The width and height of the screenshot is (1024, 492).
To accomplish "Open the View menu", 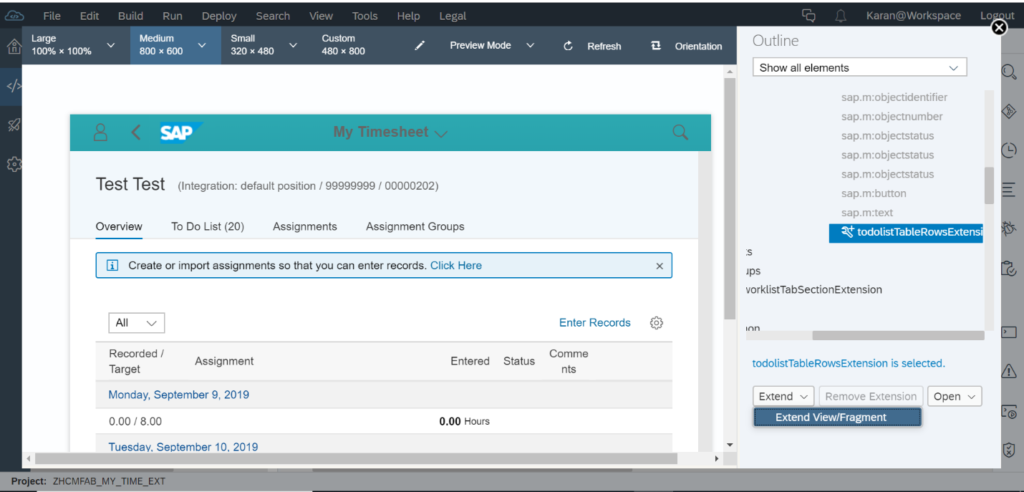I will 321,16.
